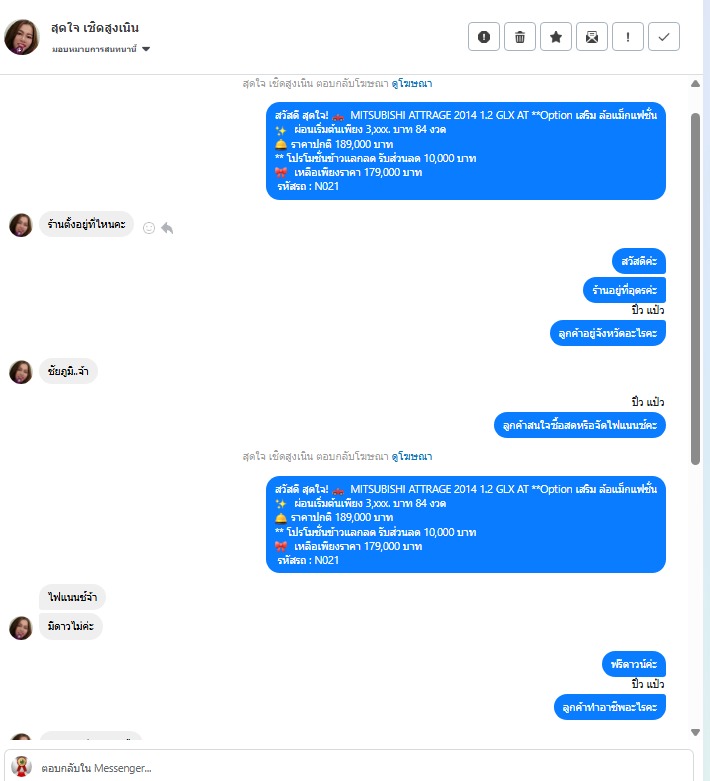Mark conversation done with checkmark icon
Image resolution: width=710 pixels, height=781 pixels.
664,37
